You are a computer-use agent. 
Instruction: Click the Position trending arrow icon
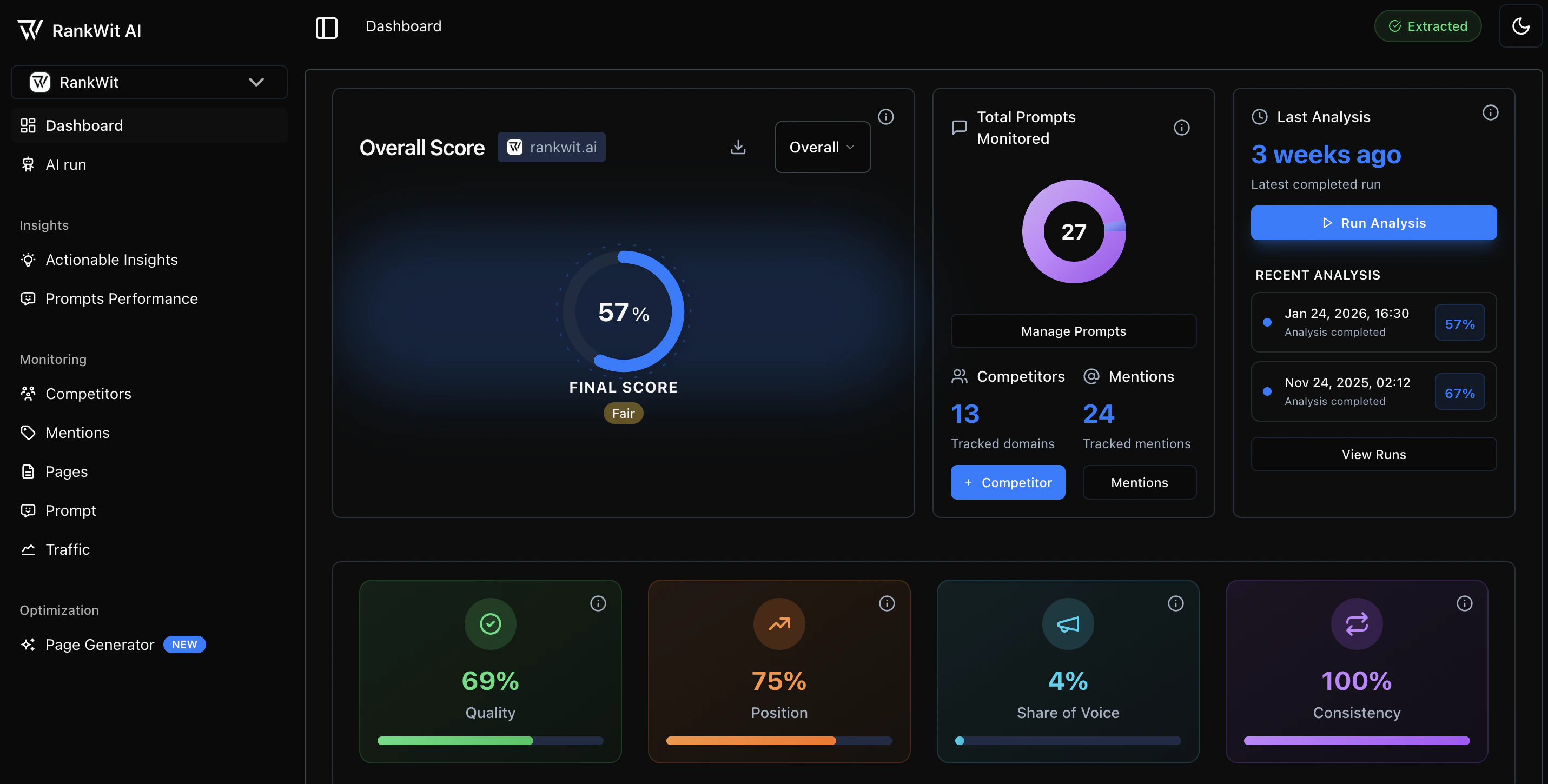[x=779, y=623]
